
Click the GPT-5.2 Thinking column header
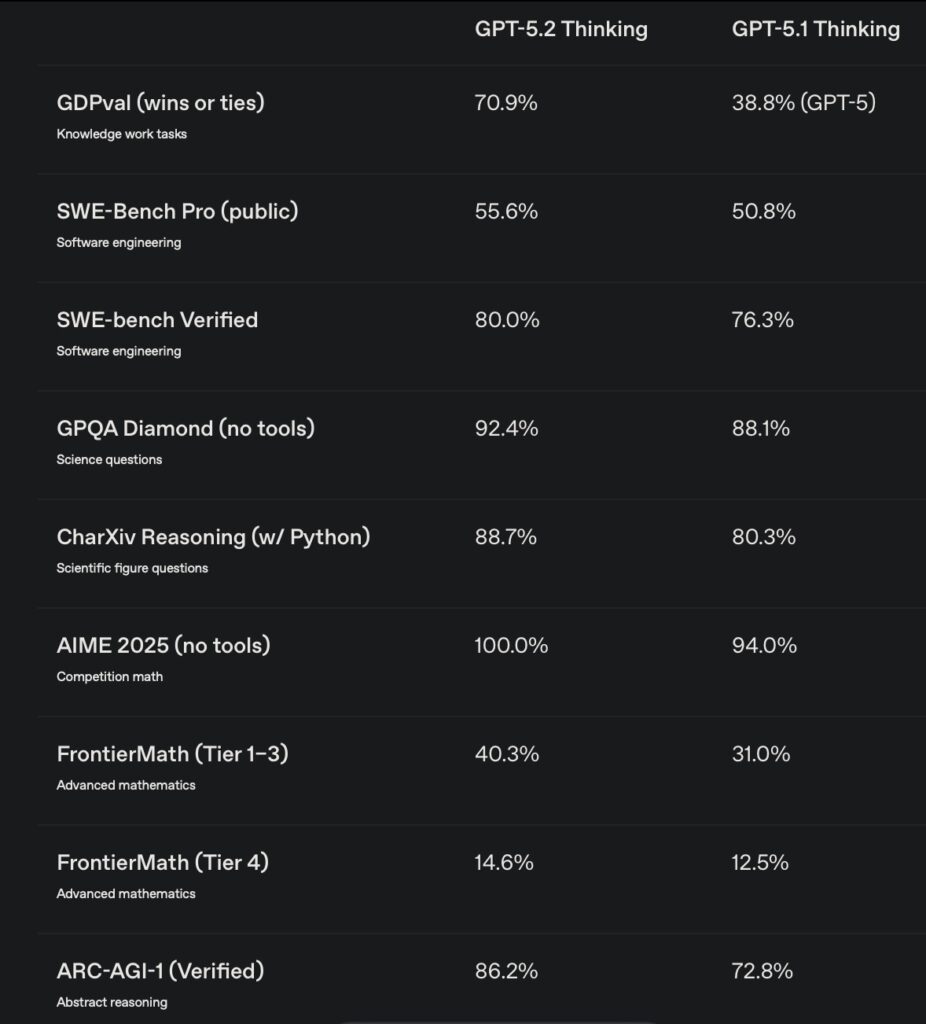point(561,29)
